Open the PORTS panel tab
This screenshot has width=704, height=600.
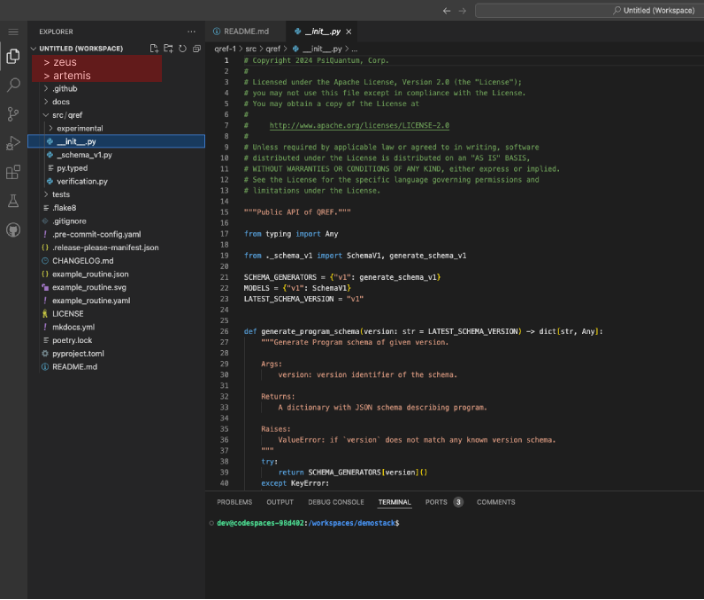tap(436, 502)
